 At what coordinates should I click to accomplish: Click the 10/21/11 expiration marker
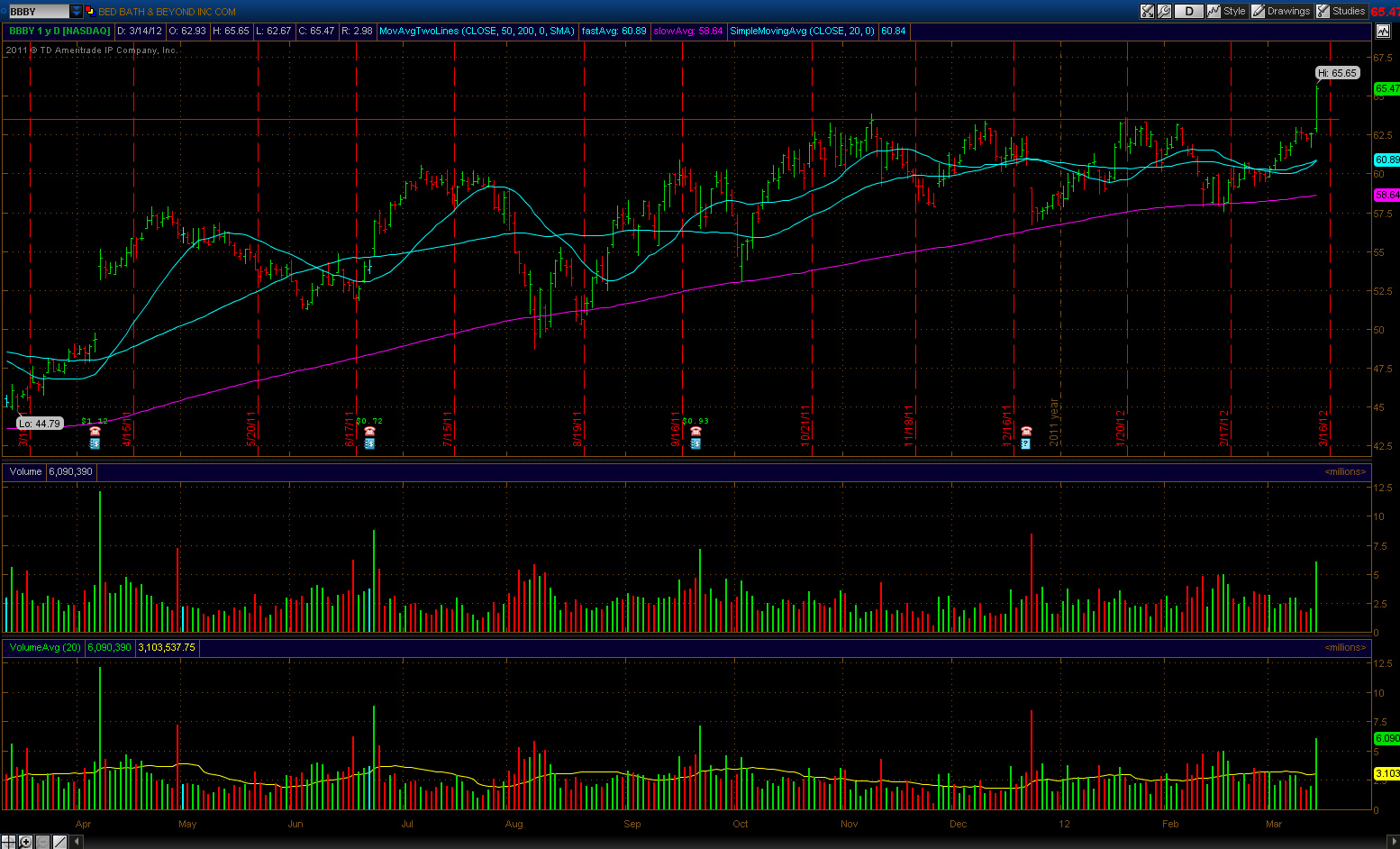805,427
